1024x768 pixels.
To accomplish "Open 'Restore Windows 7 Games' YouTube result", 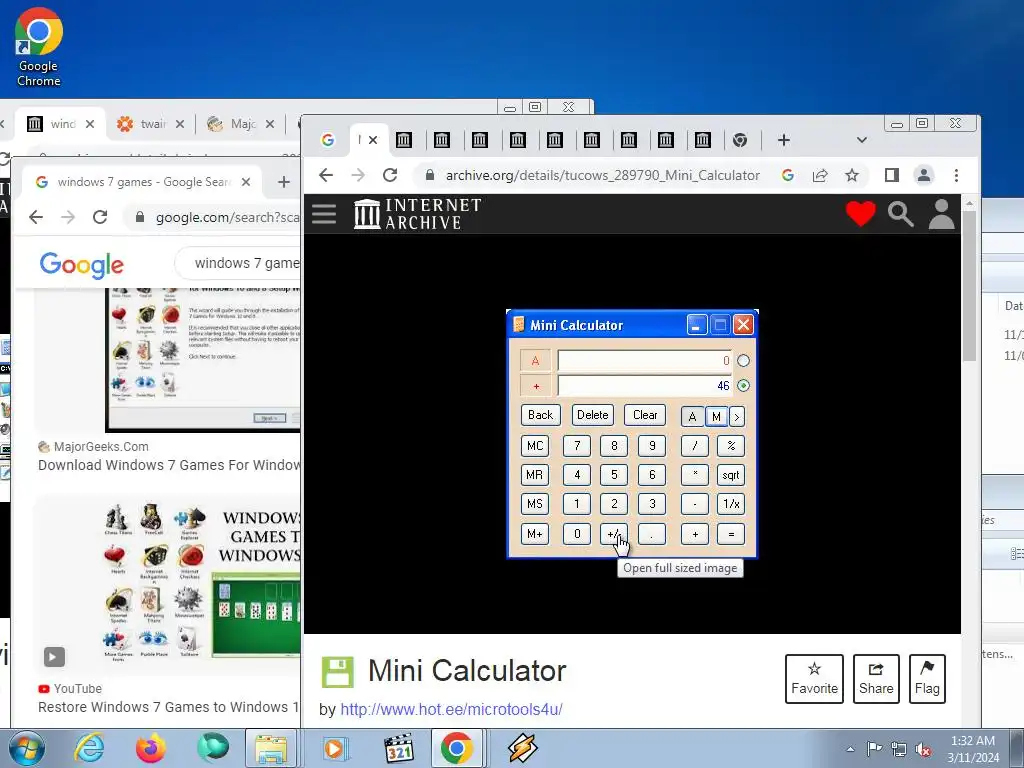I will pos(168,707).
